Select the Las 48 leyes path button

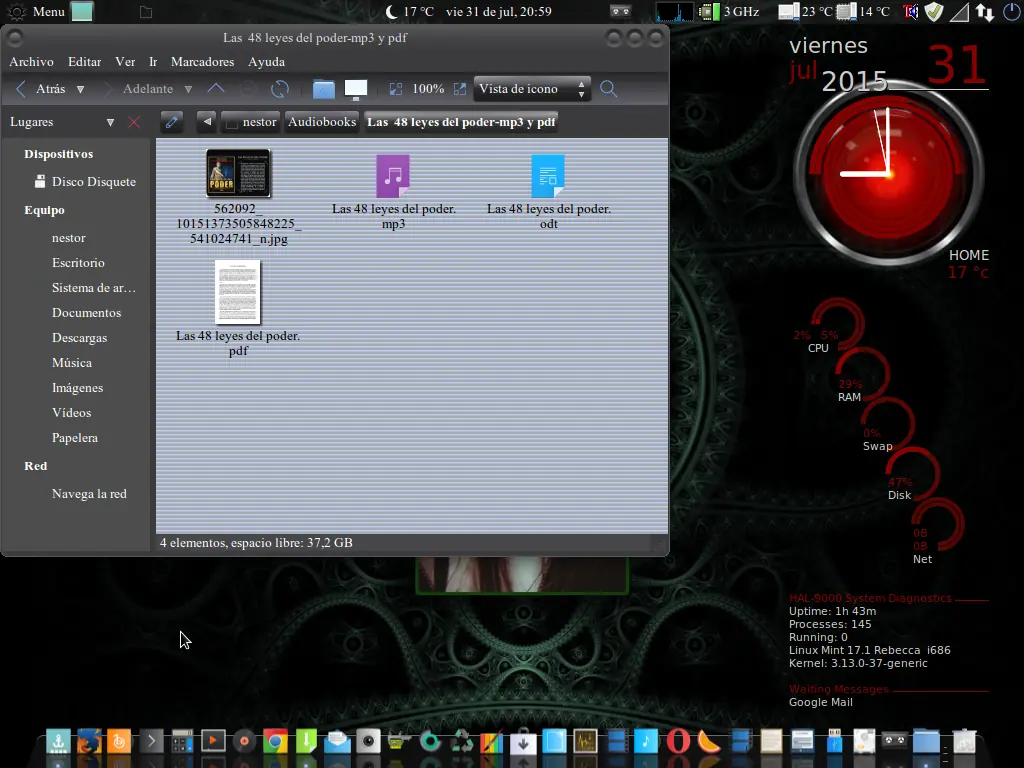(x=461, y=122)
